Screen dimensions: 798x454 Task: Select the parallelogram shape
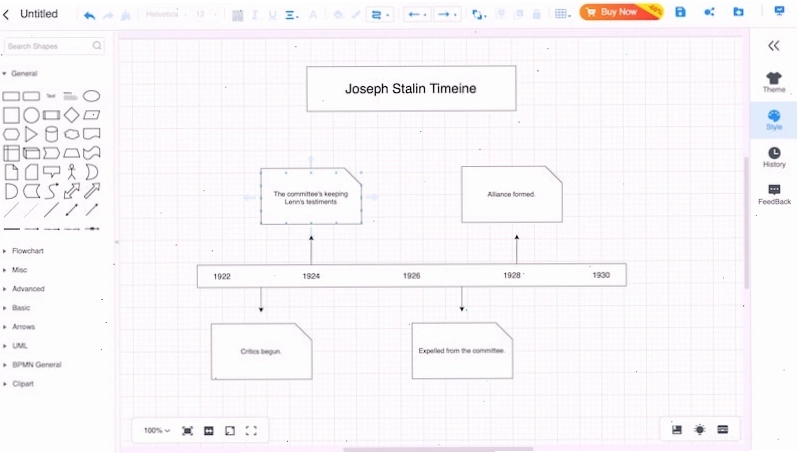(92, 115)
